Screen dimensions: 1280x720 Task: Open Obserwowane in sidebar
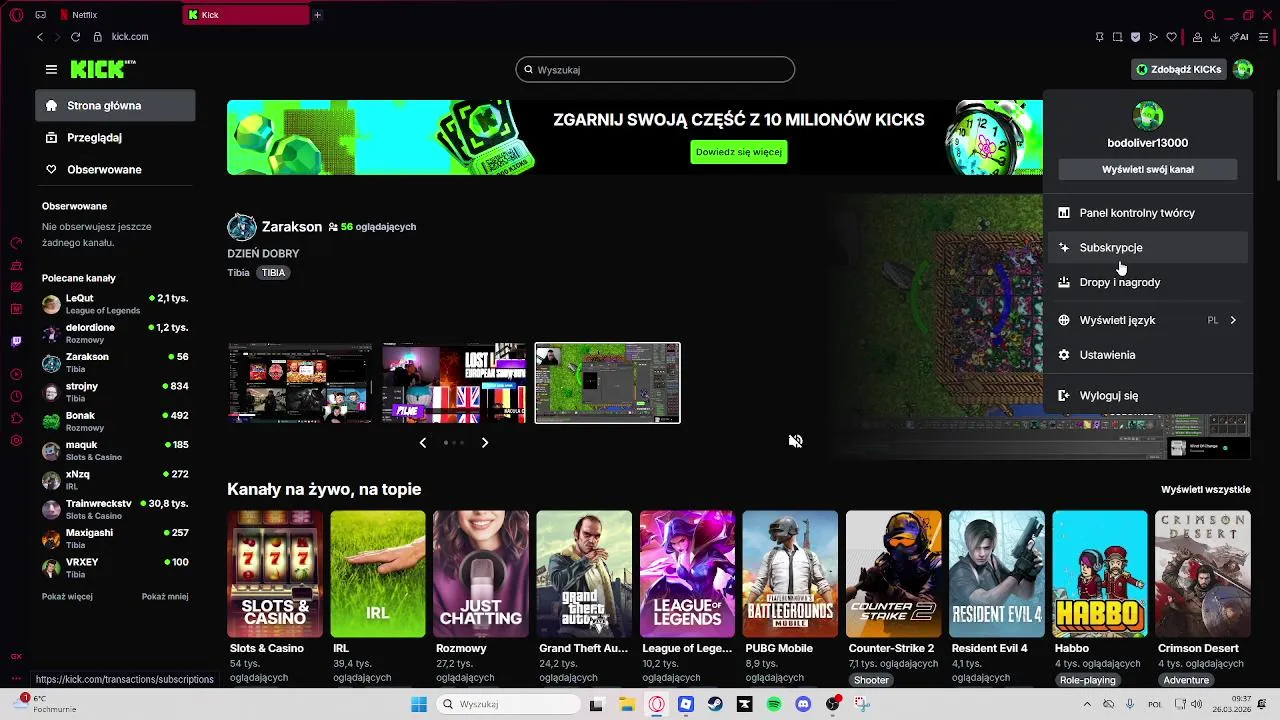point(115,169)
